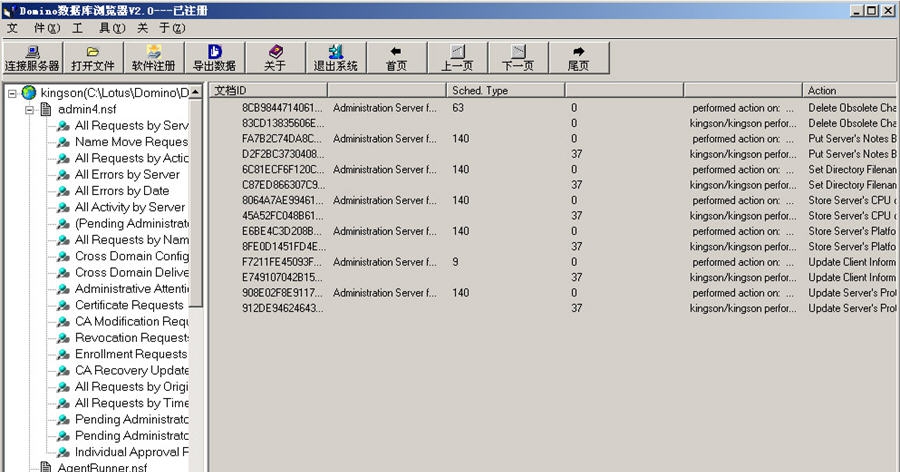Click the Action column header

tap(849, 90)
